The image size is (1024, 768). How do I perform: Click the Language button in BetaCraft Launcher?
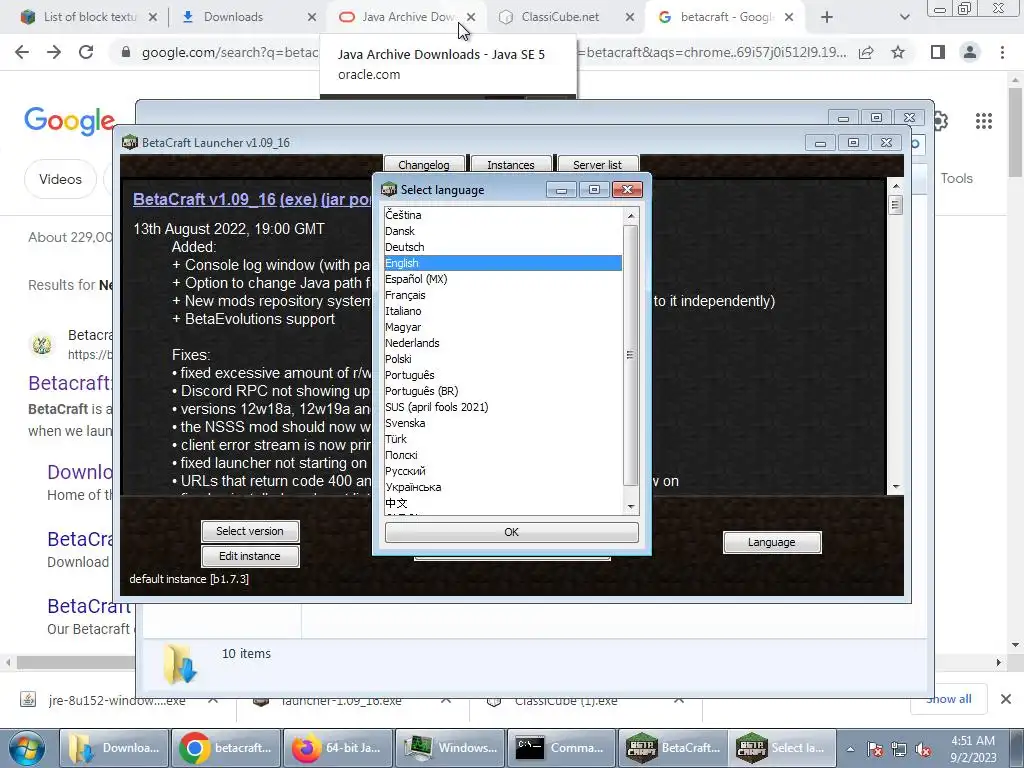[771, 543]
